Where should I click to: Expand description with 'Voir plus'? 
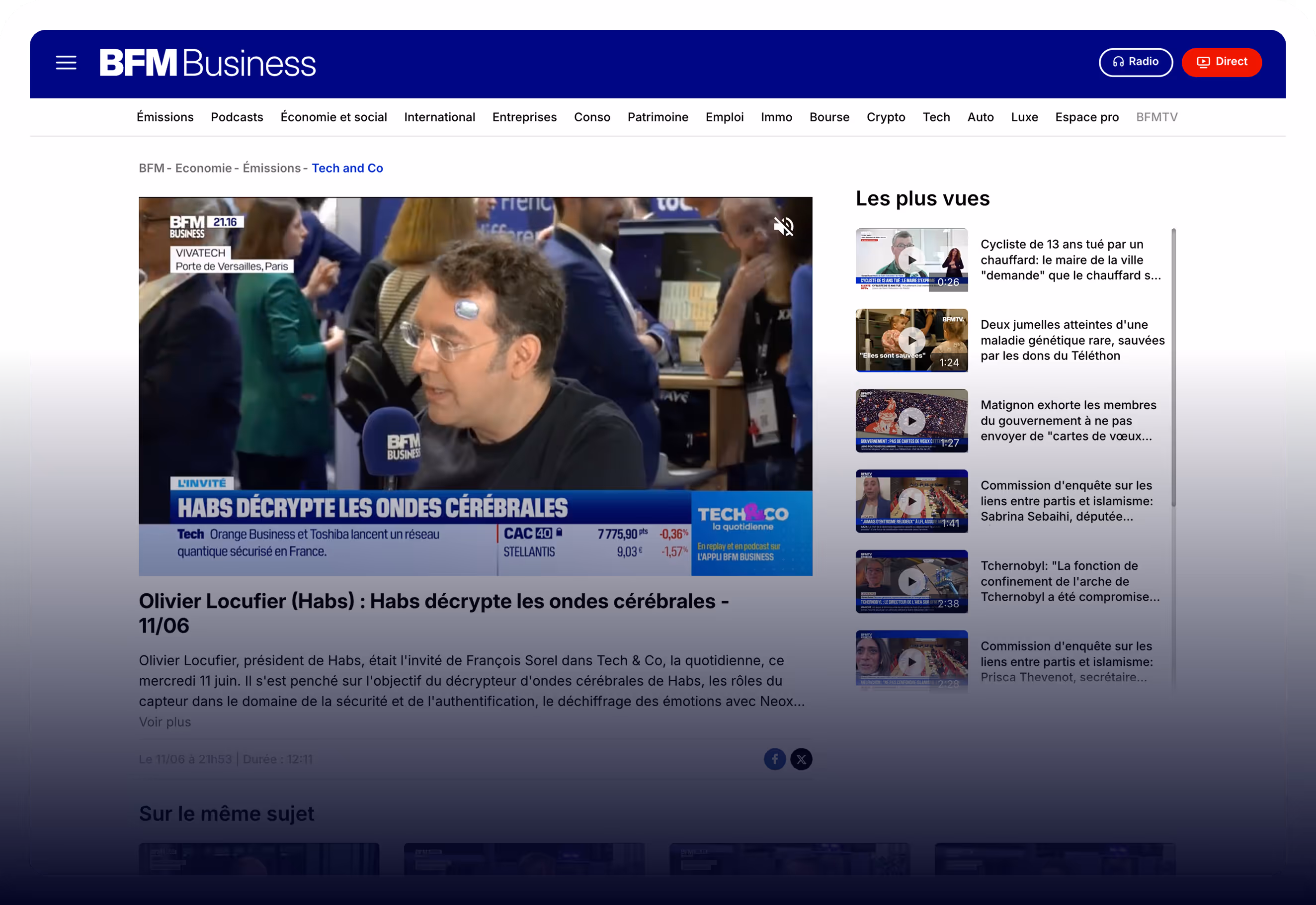[x=165, y=722]
